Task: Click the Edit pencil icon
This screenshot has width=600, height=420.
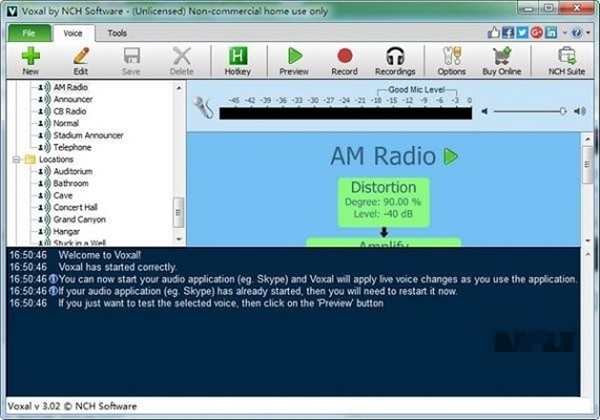Action: click(x=81, y=60)
